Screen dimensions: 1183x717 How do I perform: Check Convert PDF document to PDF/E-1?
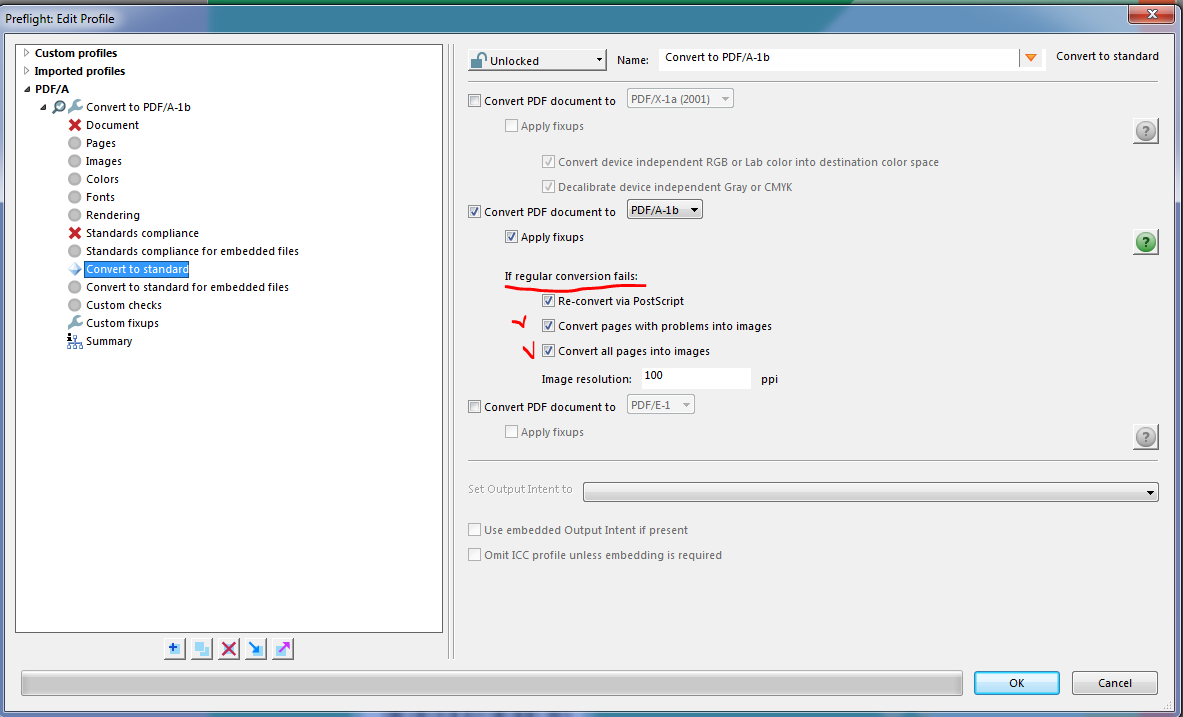coord(475,407)
